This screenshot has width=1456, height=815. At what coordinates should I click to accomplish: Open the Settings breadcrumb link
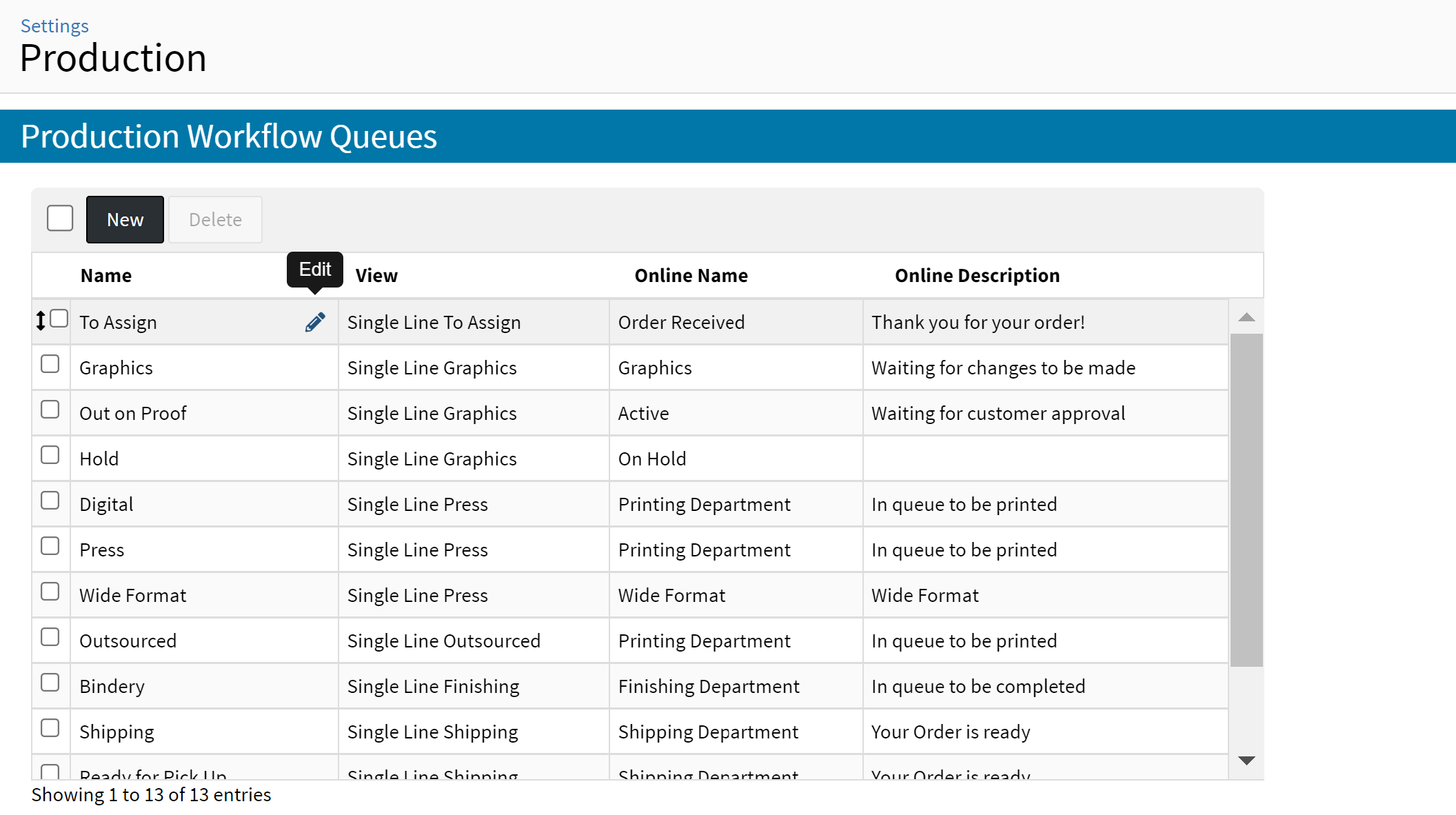coord(54,26)
